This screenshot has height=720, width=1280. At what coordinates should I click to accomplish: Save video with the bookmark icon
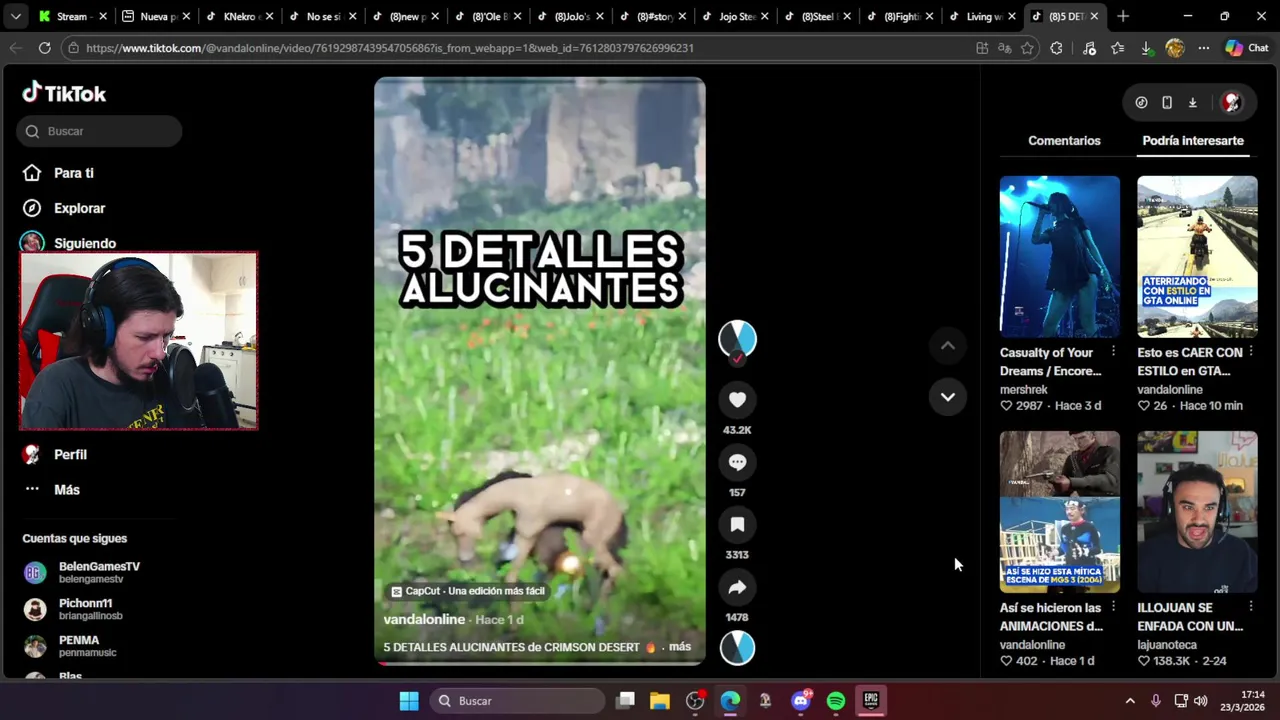pos(737,525)
